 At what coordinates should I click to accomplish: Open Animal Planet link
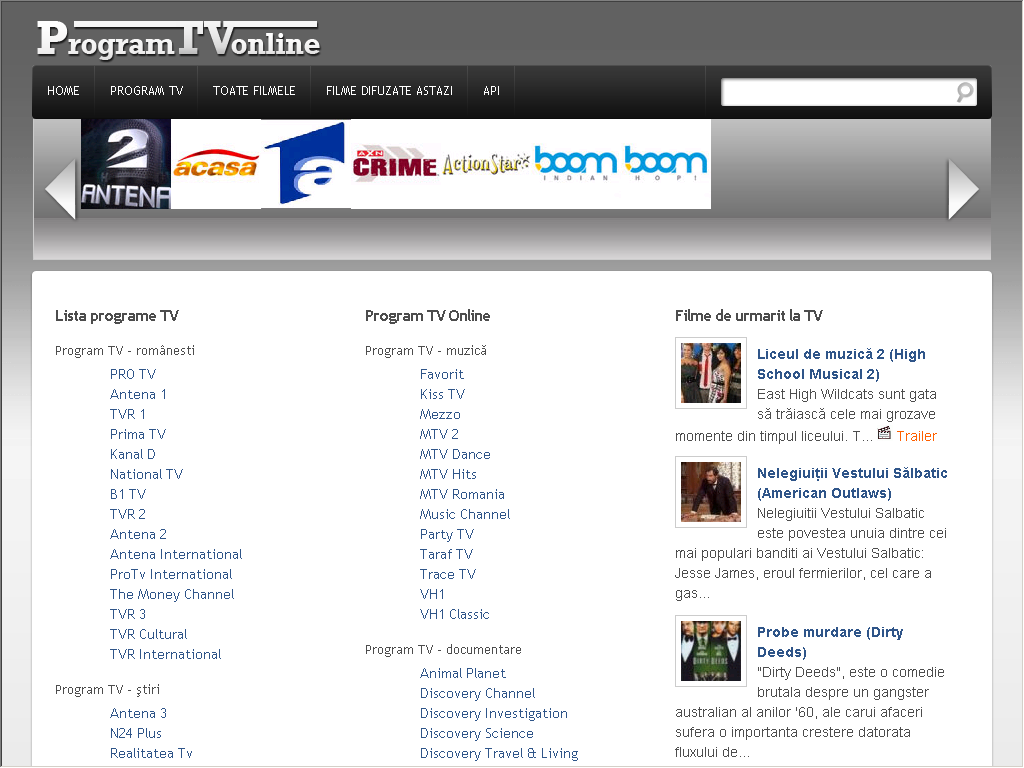[462, 673]
